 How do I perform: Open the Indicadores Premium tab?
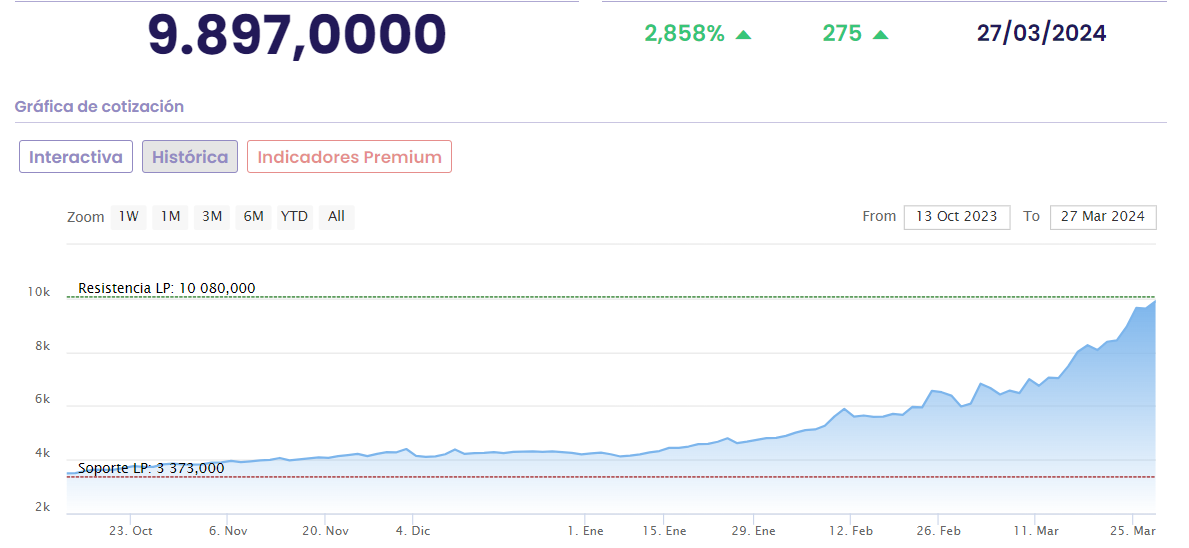[x=349, y=157]
